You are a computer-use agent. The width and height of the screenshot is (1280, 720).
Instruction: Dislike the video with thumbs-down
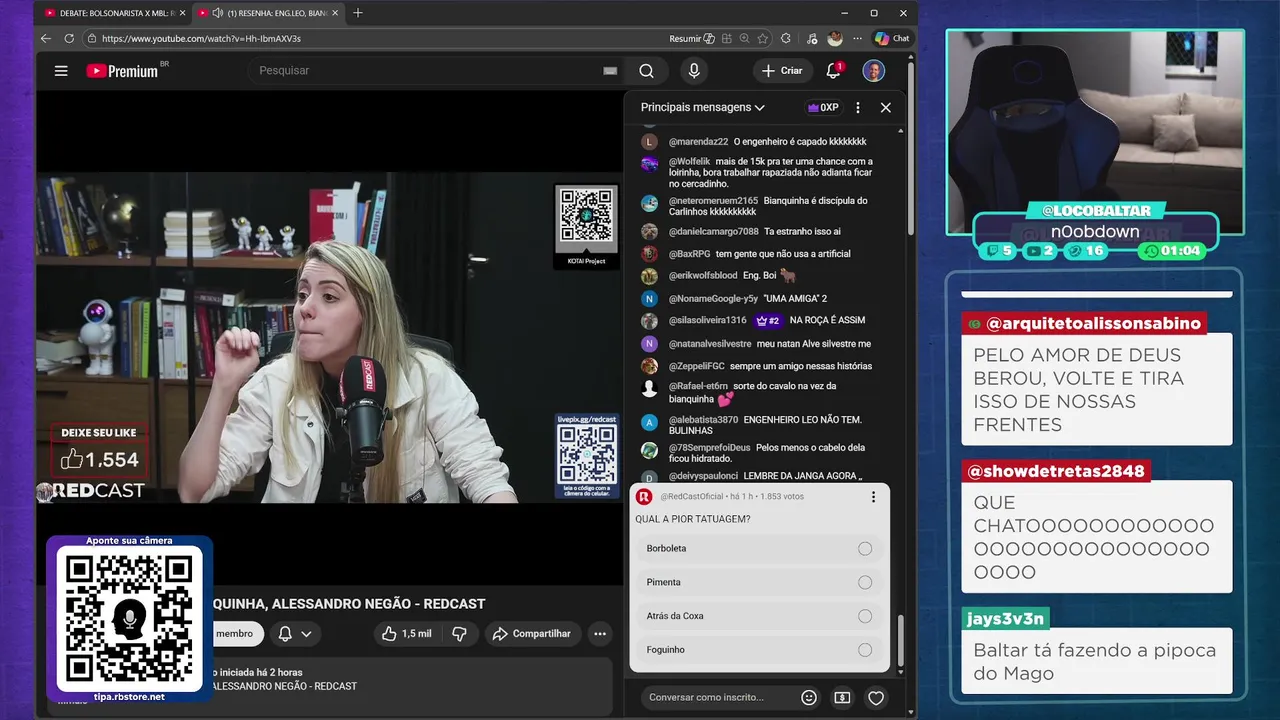coord(459,634)
